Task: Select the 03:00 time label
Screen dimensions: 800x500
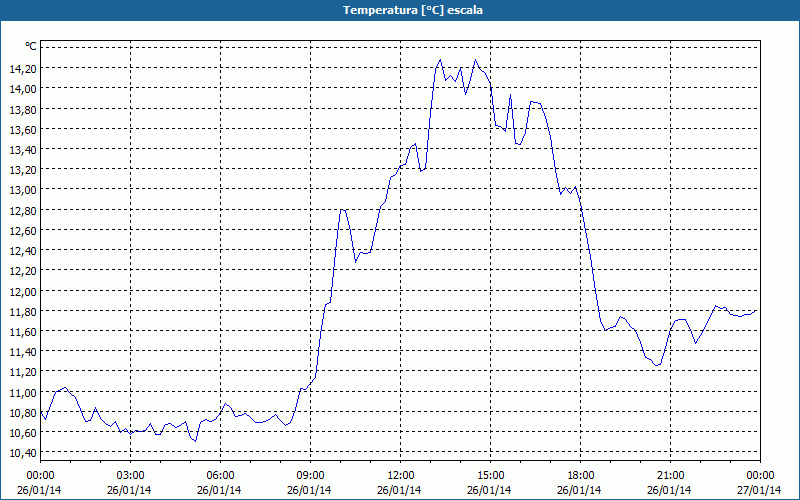Action: point(130,476)
